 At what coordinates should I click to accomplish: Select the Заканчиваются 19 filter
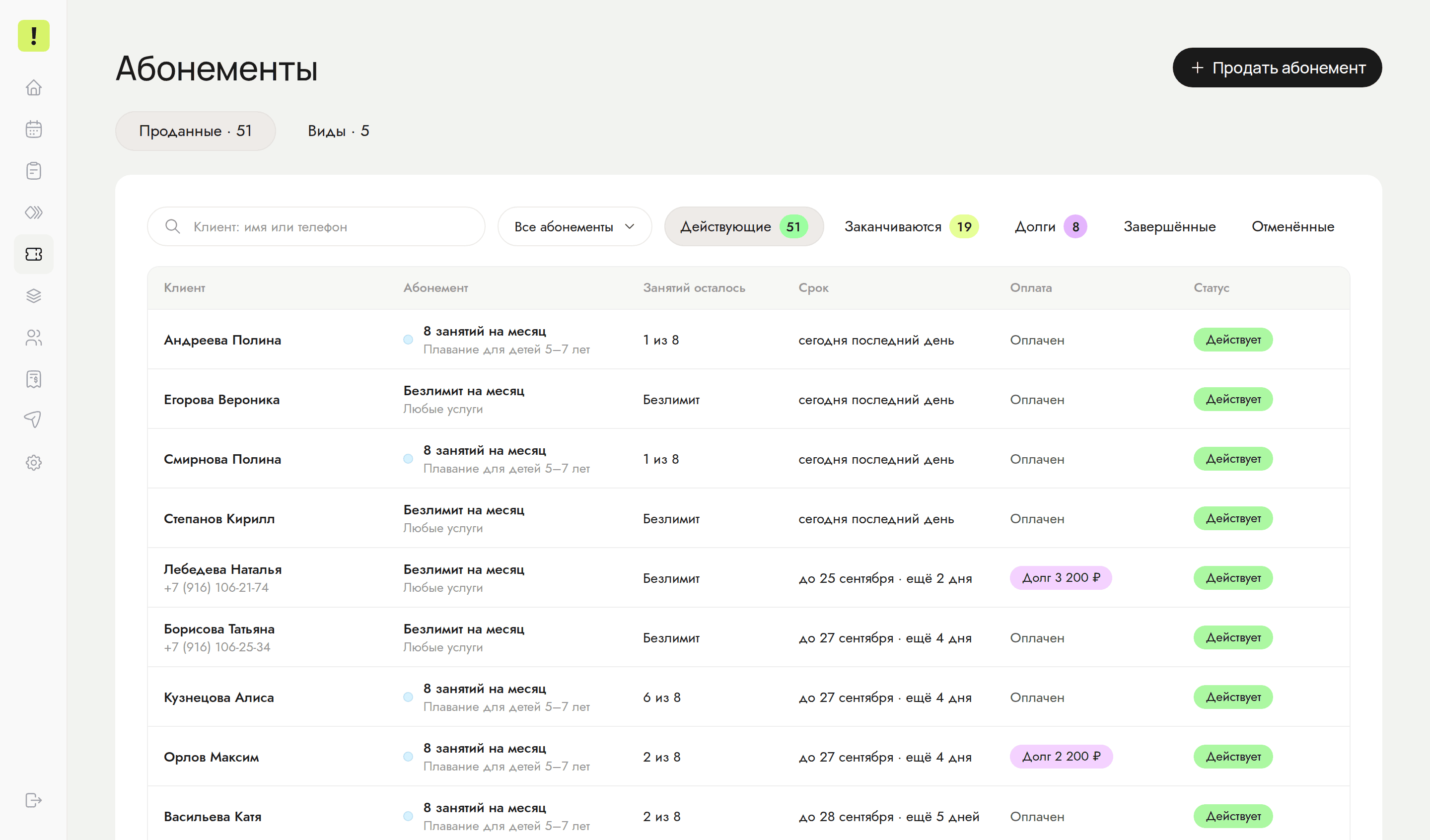[911, 226]
